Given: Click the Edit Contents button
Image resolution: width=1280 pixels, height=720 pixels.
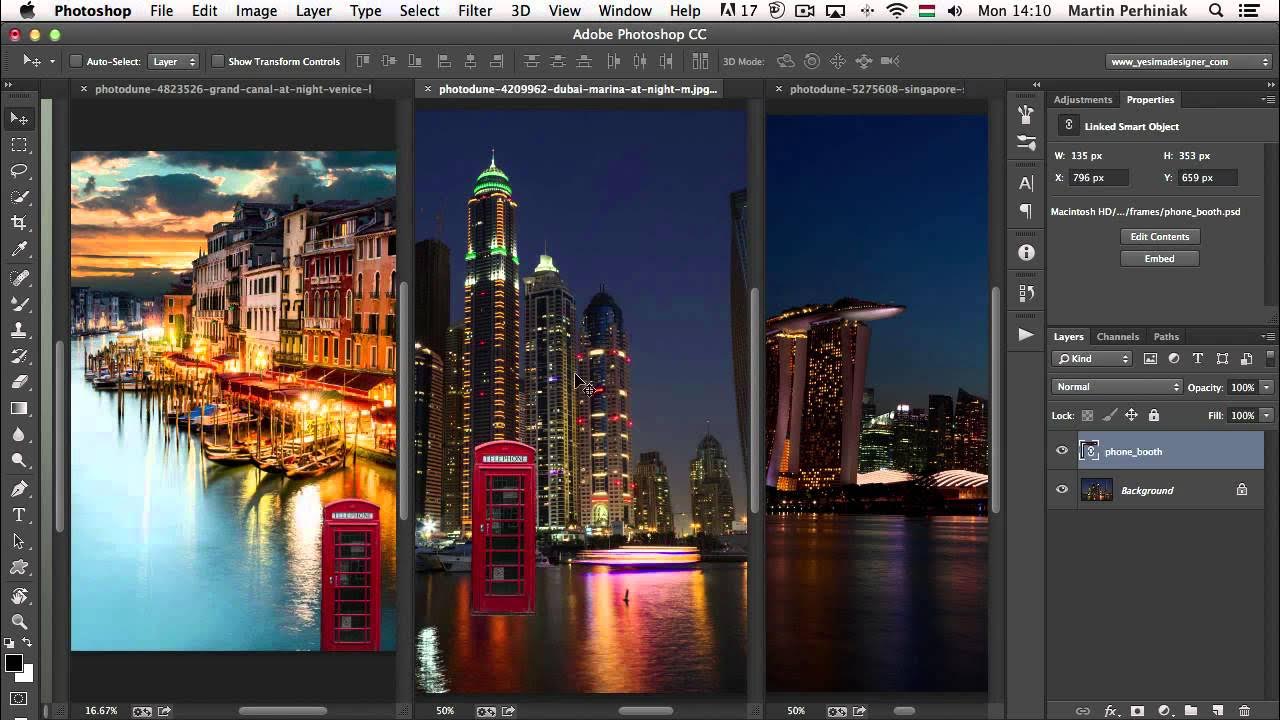Looking at the screenshot, I should click(1159, 237).
